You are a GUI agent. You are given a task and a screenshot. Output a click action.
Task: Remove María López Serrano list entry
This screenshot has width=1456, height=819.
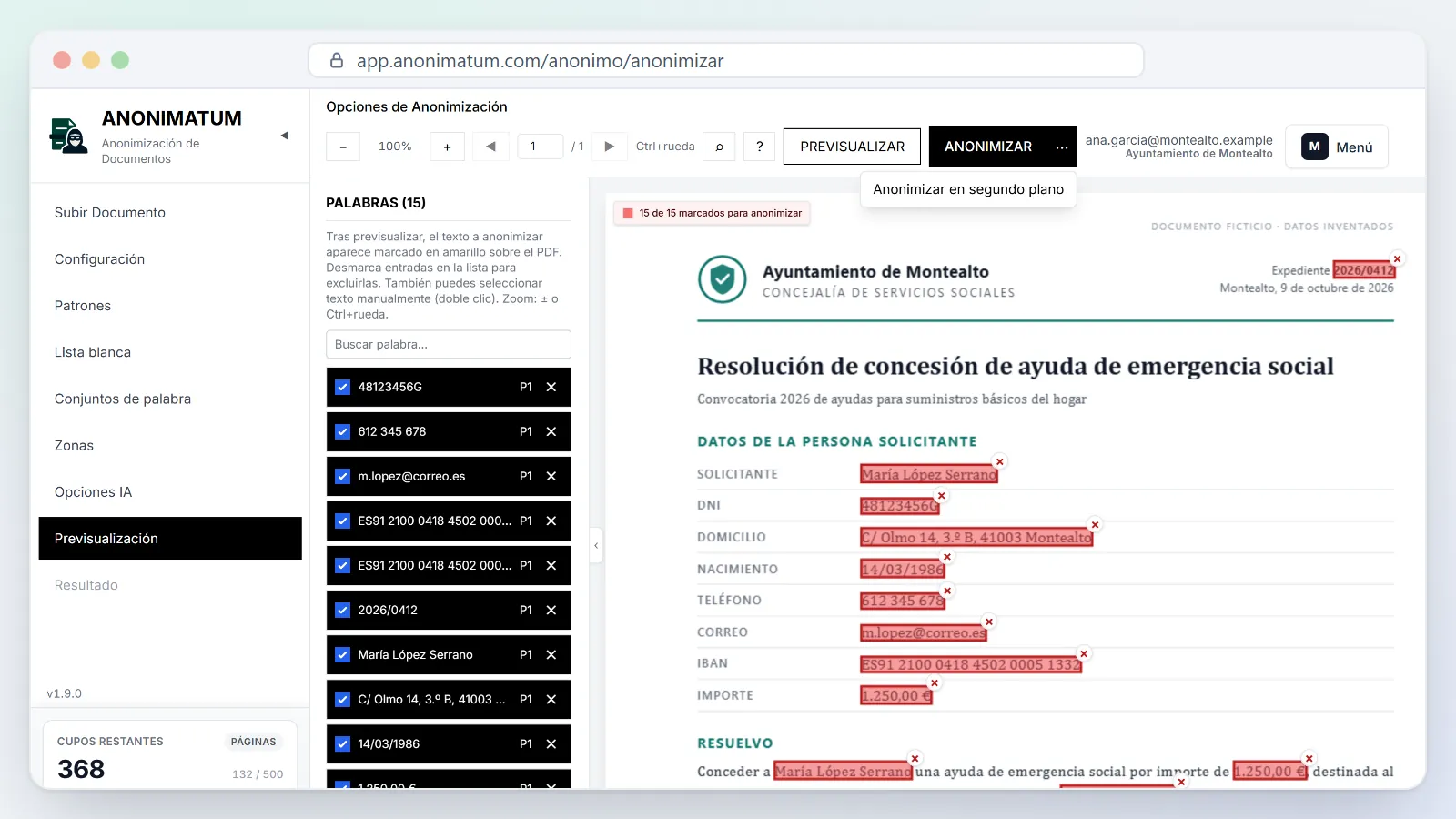click(551, 654)
